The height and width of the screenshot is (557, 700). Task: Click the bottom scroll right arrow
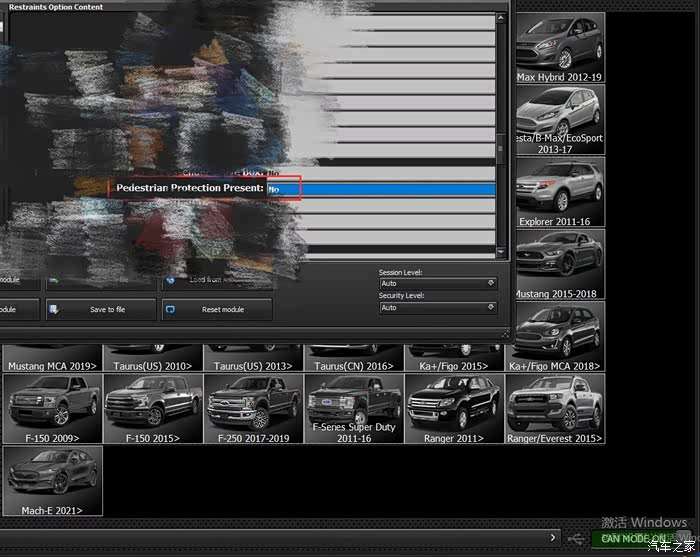(x=554, y=539)
